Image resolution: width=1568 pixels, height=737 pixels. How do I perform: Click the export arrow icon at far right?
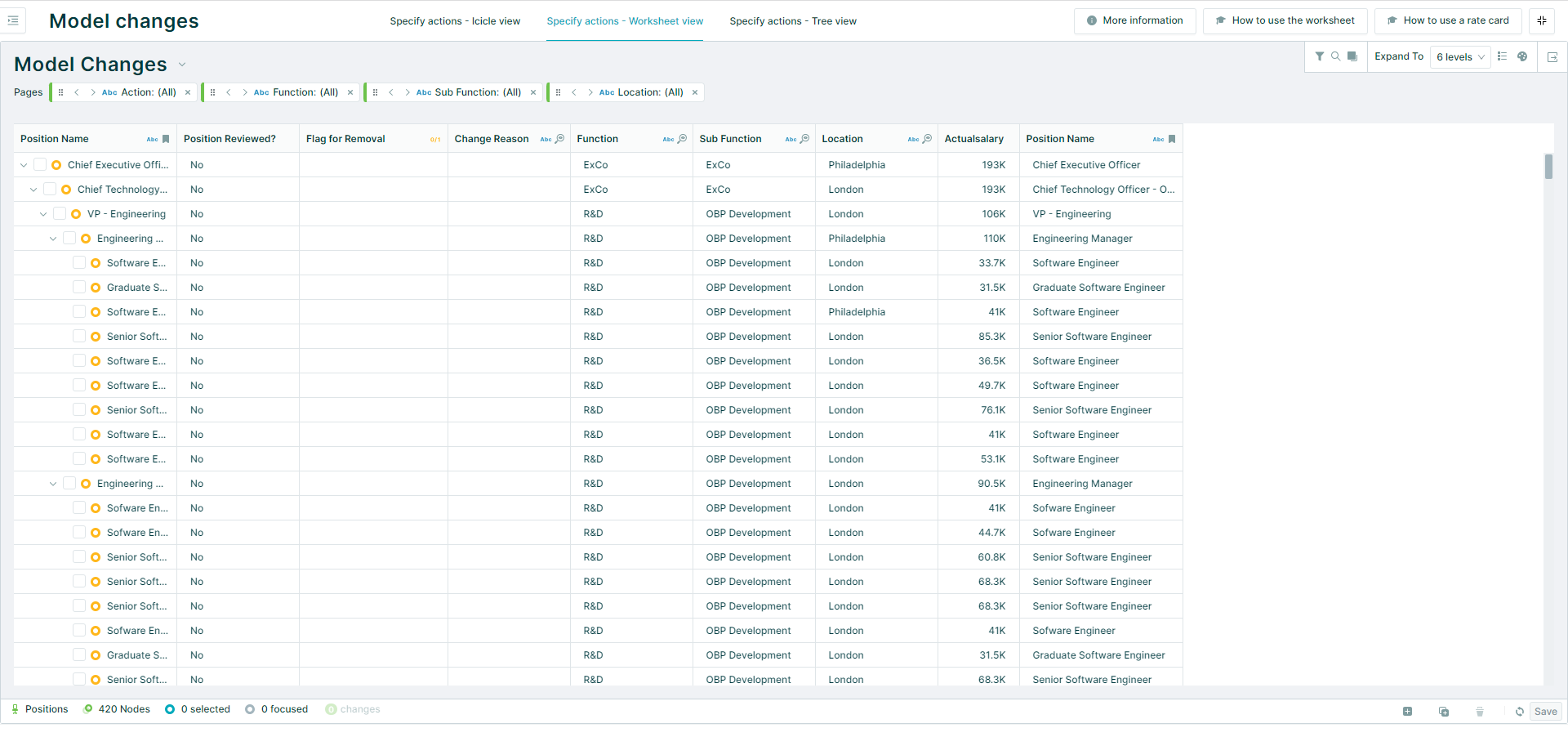click(1552, 57)
